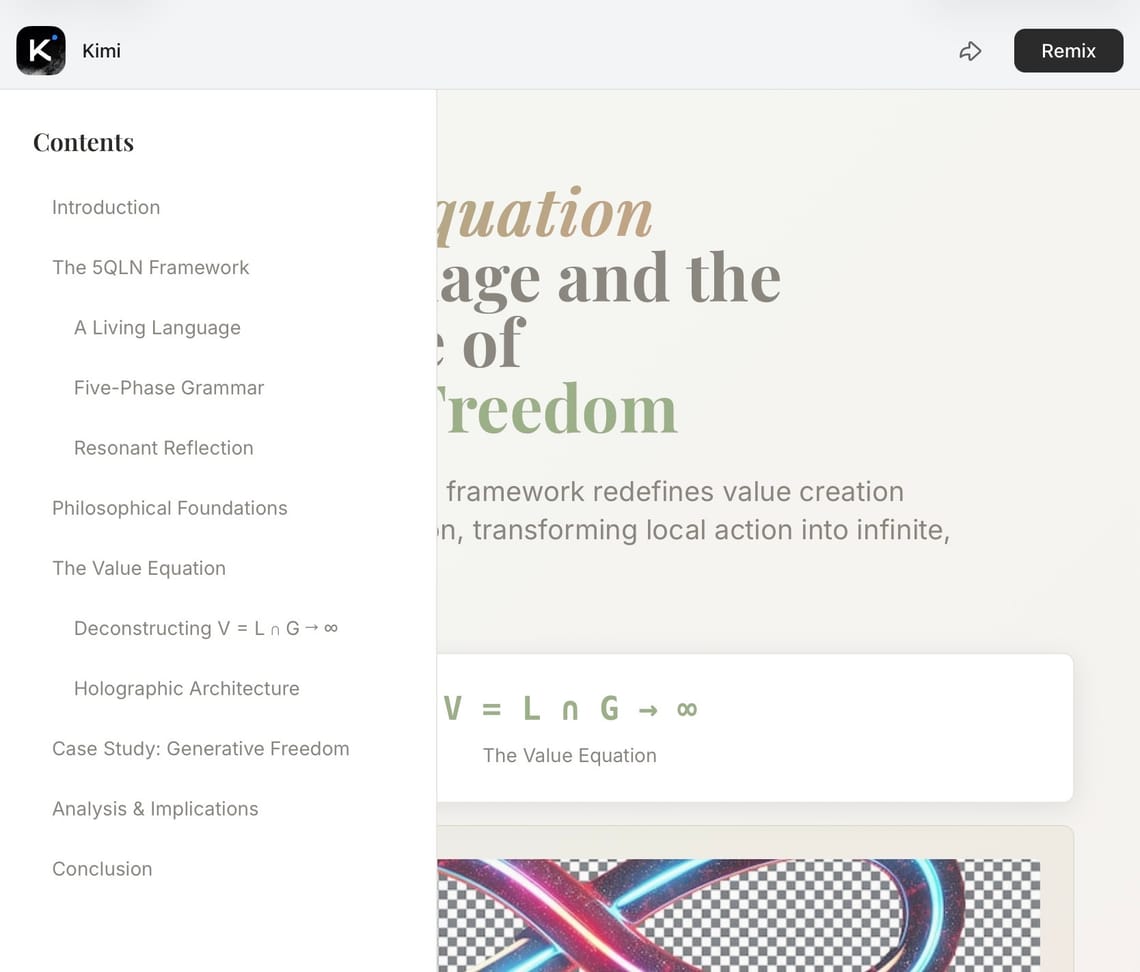Navigate to Analysis & Implications
Viewport: 1140px width, 972px height.
click(x=155, y=808)
